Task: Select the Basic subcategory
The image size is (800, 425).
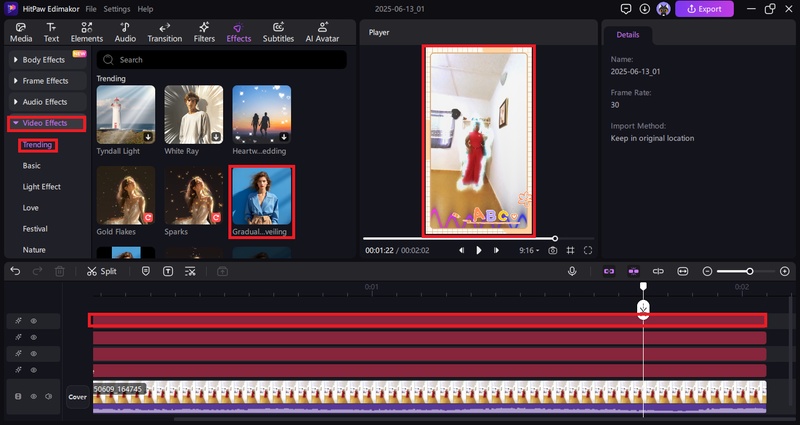Action: tap(32, 166)
